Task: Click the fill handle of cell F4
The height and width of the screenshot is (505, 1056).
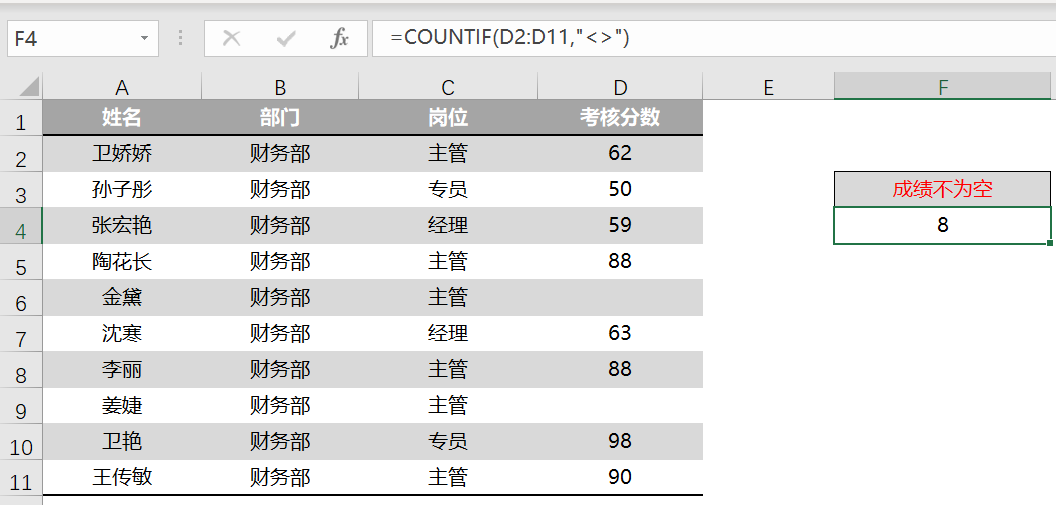Action: [x=1051, y=243]
